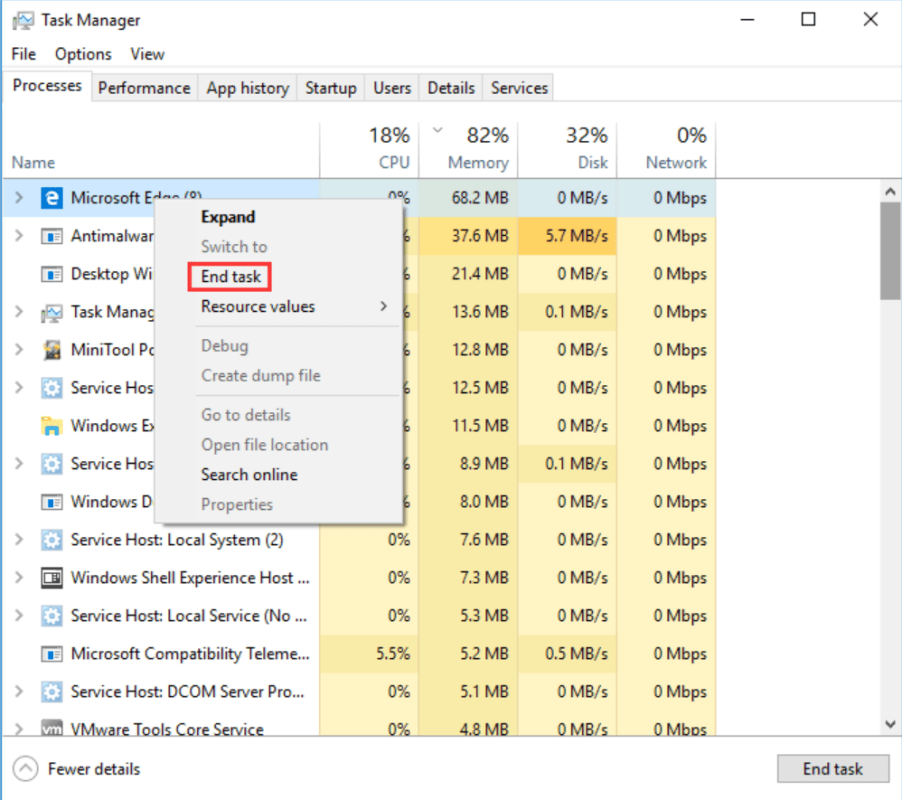This screenshot has width=902, height=800.
Task: Open the View menu
Action: [147, 54]
